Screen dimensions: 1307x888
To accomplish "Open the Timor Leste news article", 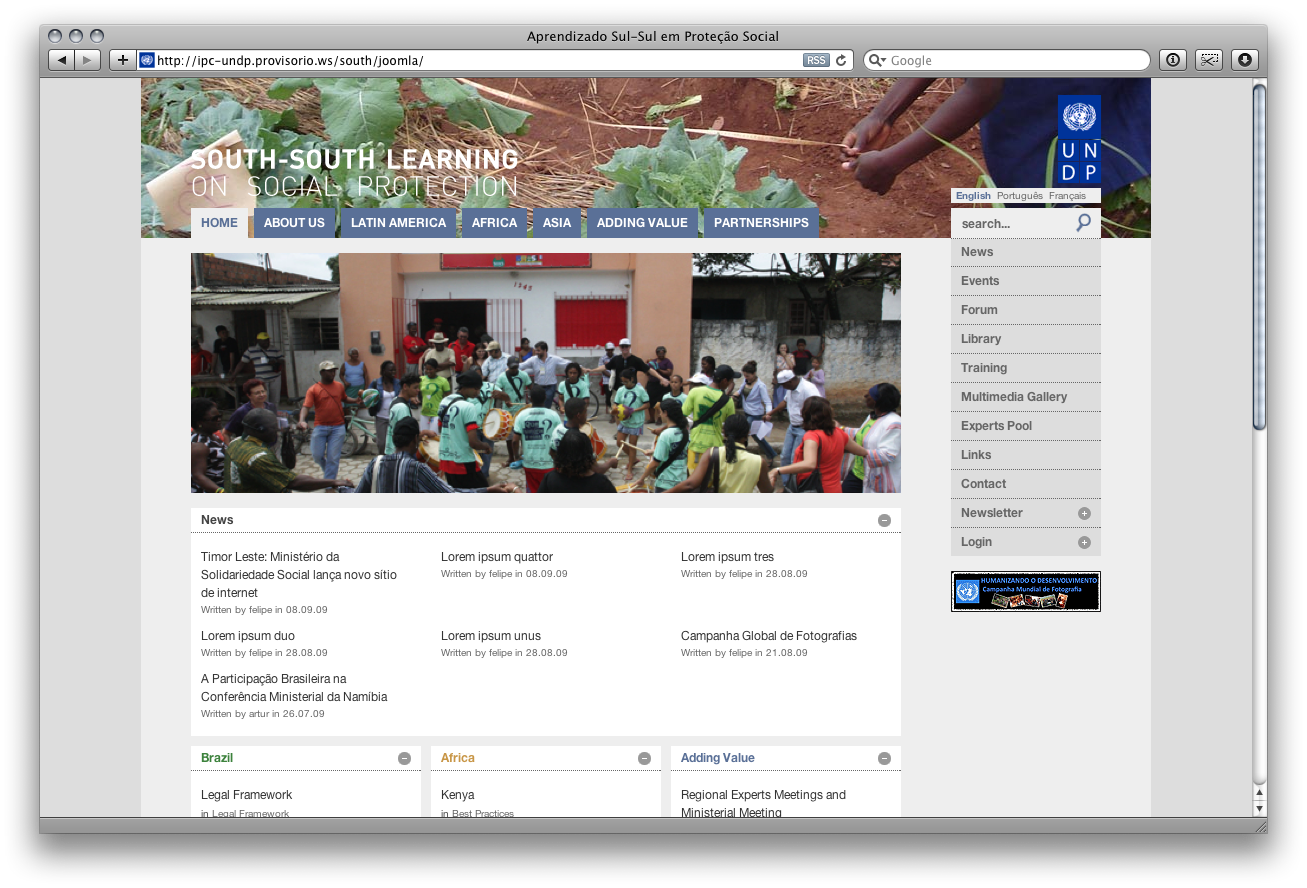I will 299,575.
